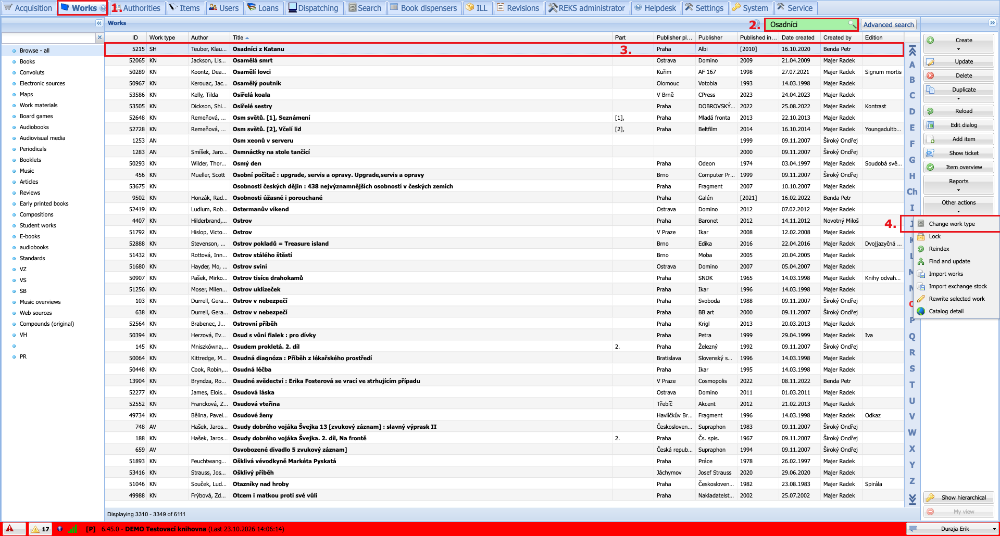Click the search magnifier icon
The height and width of the screenshot is (536, 1000).
click(851, 25)
